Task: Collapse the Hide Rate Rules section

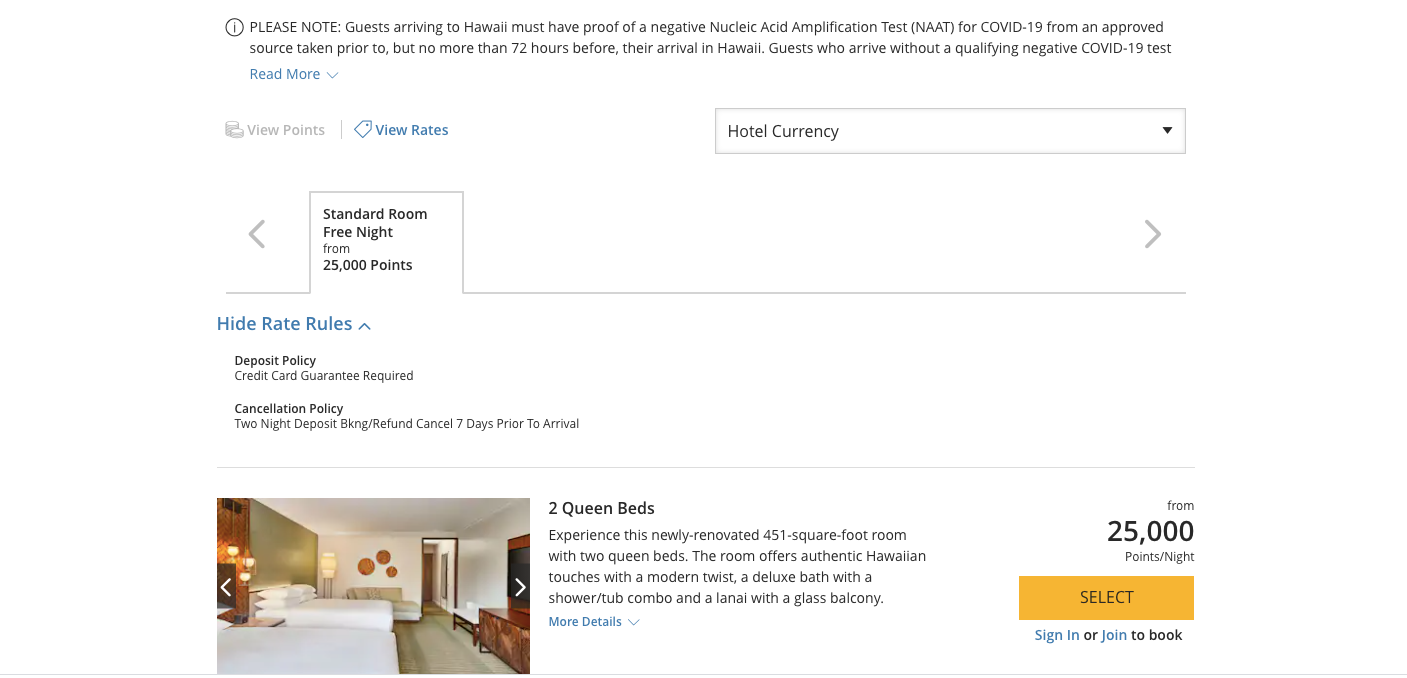Action: coord(294,324)
